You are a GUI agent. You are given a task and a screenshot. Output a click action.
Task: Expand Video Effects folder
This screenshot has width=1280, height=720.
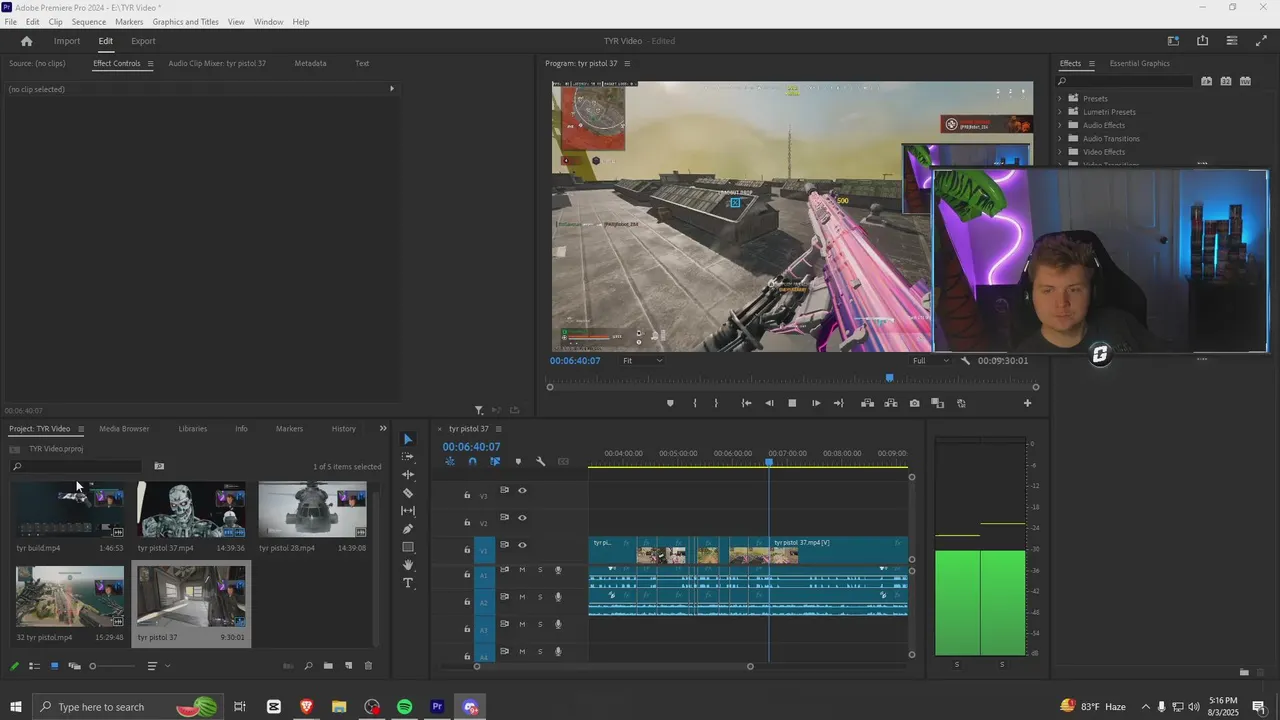tap(1060, 152)
